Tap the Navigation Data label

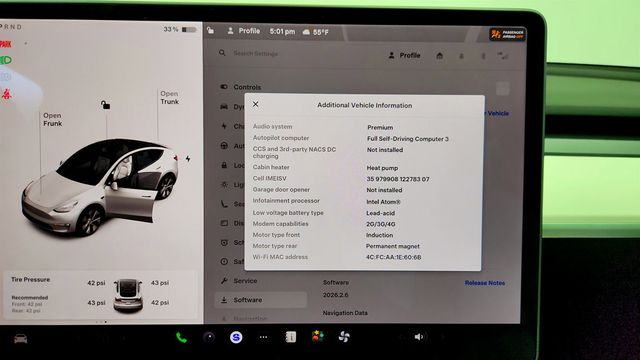(x=345, y=313)
